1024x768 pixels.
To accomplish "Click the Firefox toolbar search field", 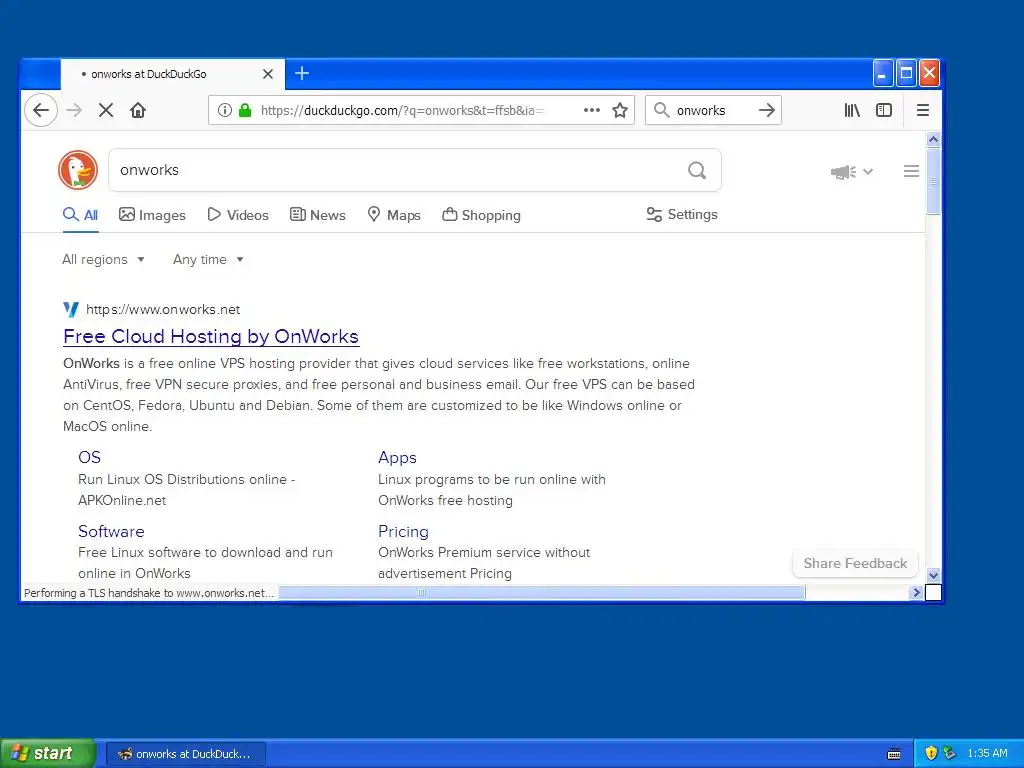I will click(712, 110).
